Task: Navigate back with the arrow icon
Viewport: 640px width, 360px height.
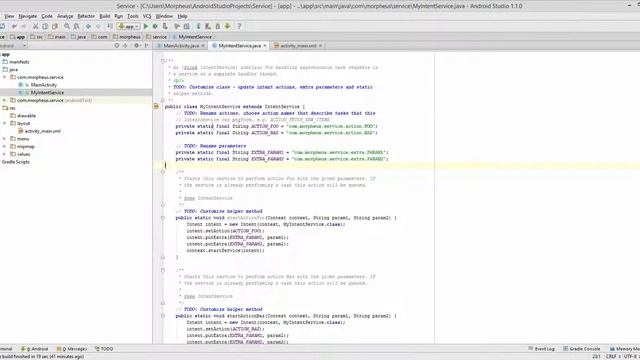Action: click(88, 27)
